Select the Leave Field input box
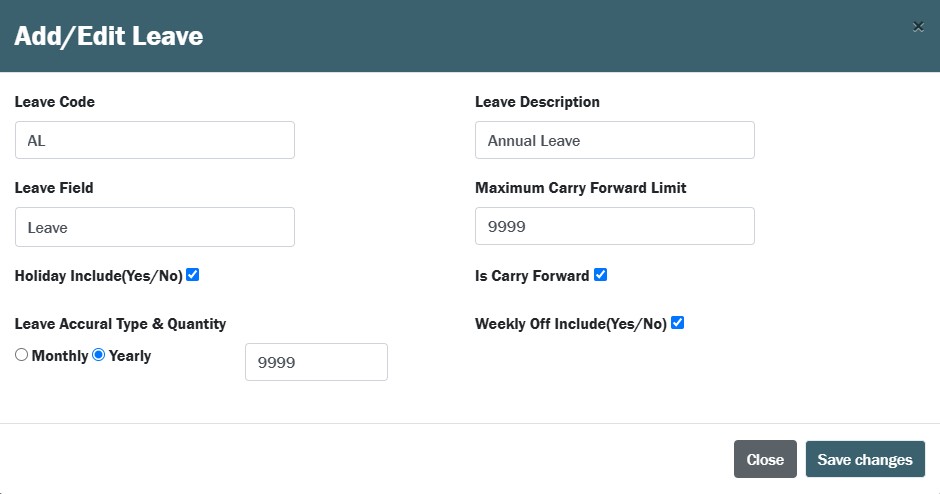 tap(155, 227)
